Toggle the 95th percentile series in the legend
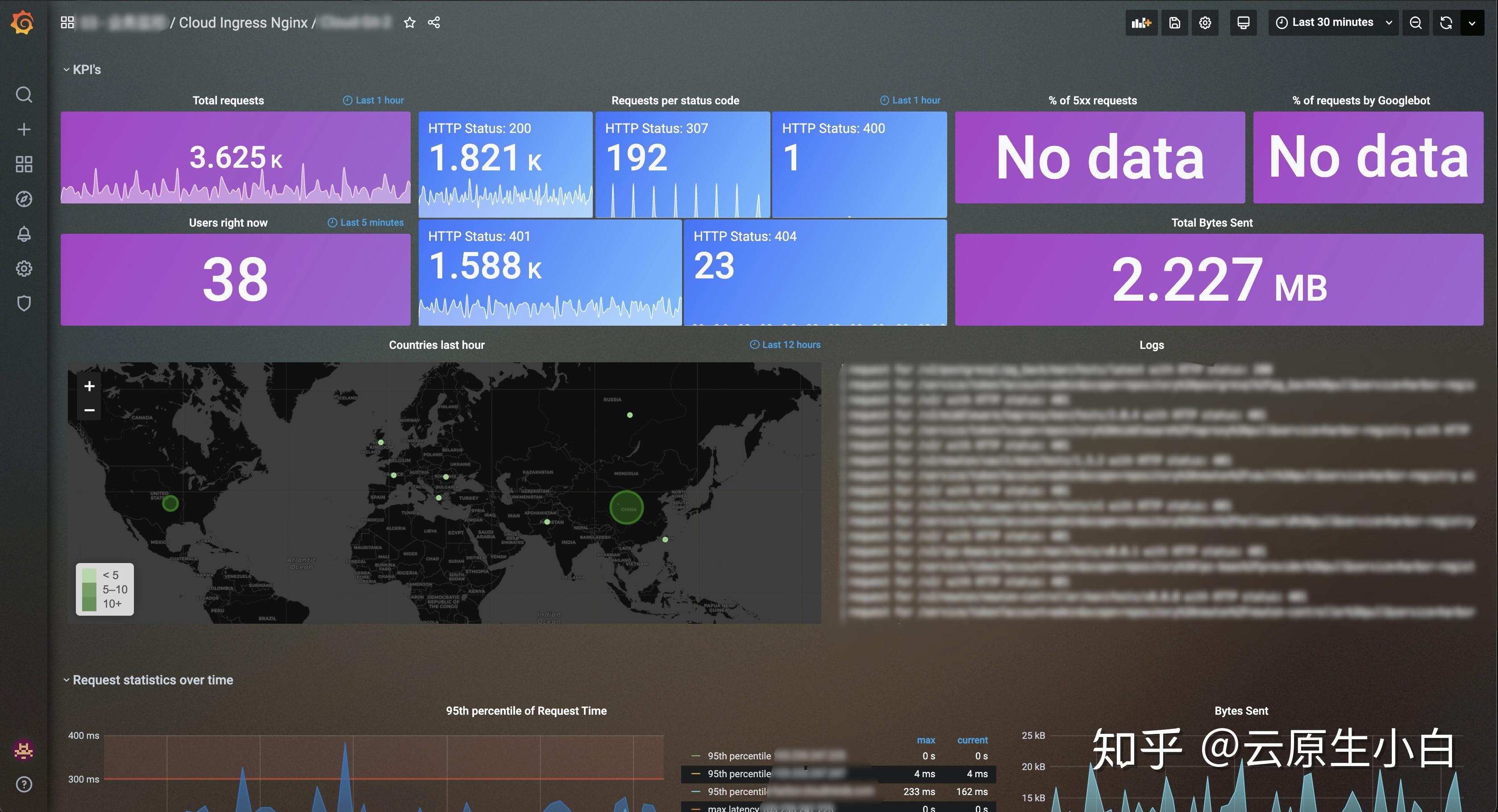The height and width of the screenshot is (812, 1498). (739, 756)
